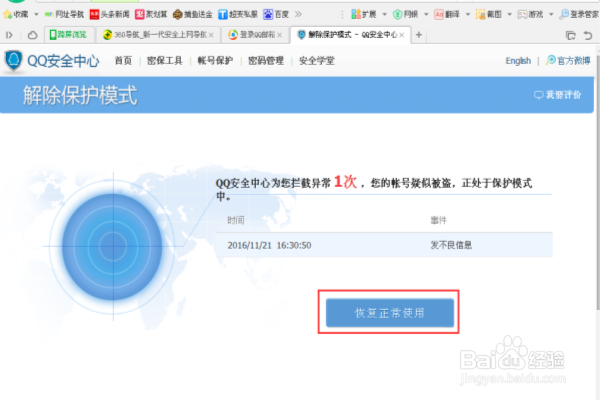Click the 我要评价 feedback link
Screen dimensions: 600x400
pyautogui.click(x=558, y=95)
